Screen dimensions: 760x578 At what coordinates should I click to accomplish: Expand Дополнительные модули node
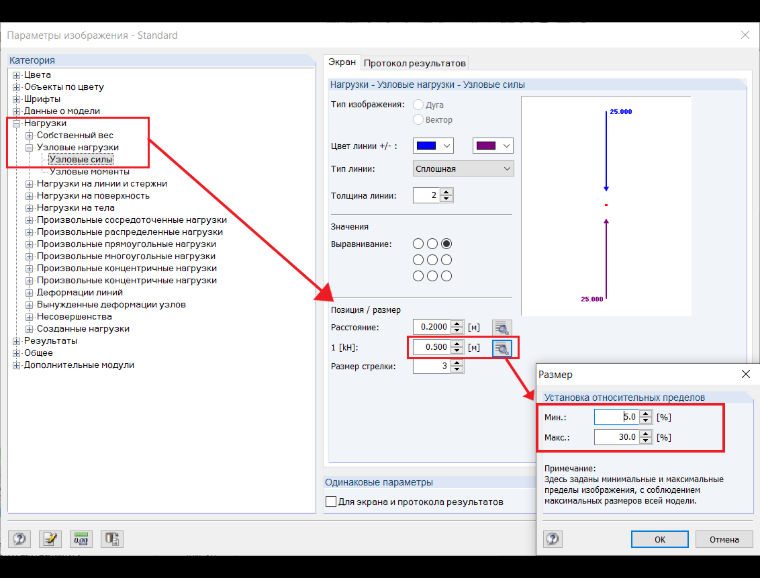coord(16,365)
